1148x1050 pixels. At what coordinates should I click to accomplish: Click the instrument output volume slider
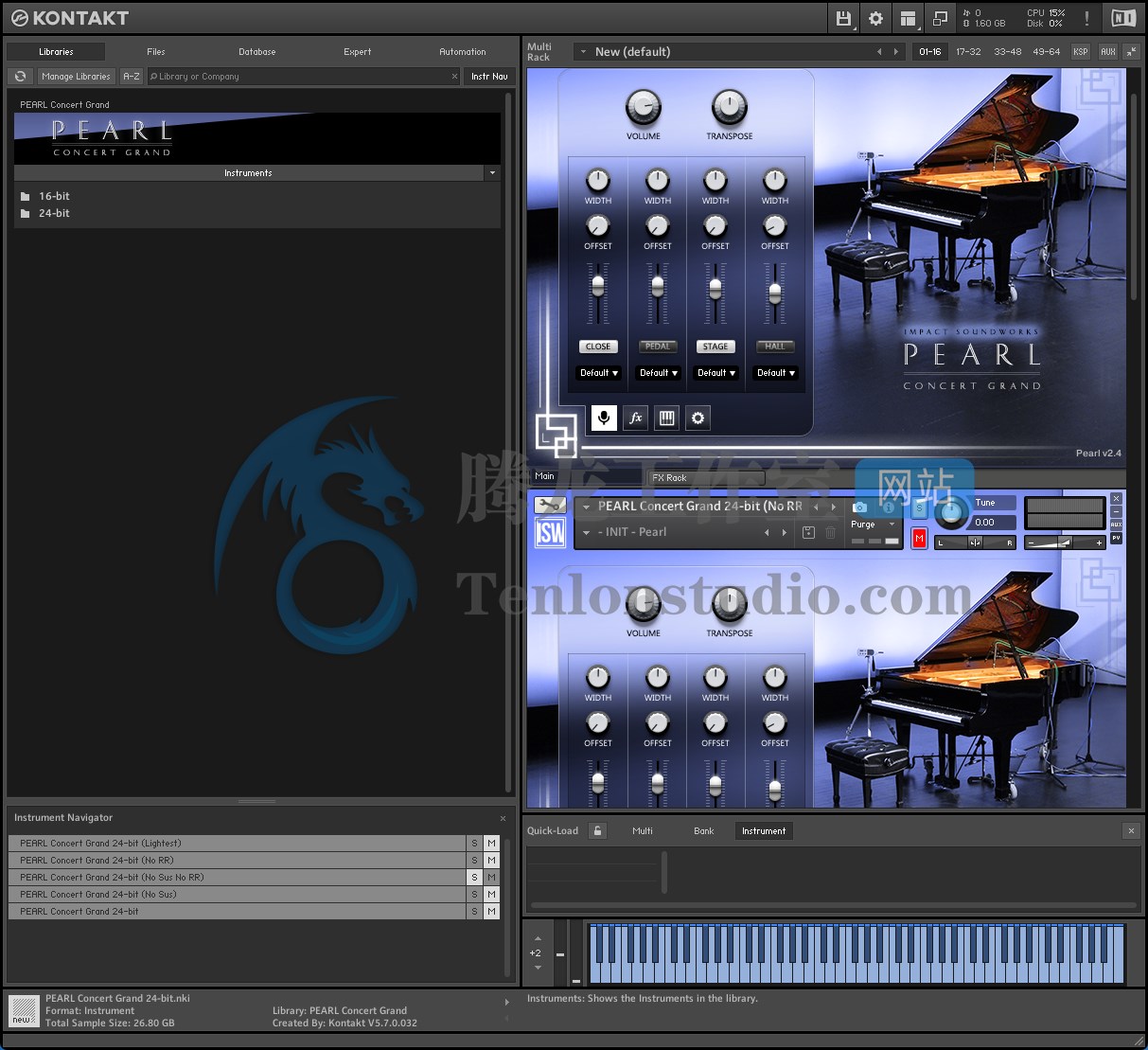point(1065,543)
